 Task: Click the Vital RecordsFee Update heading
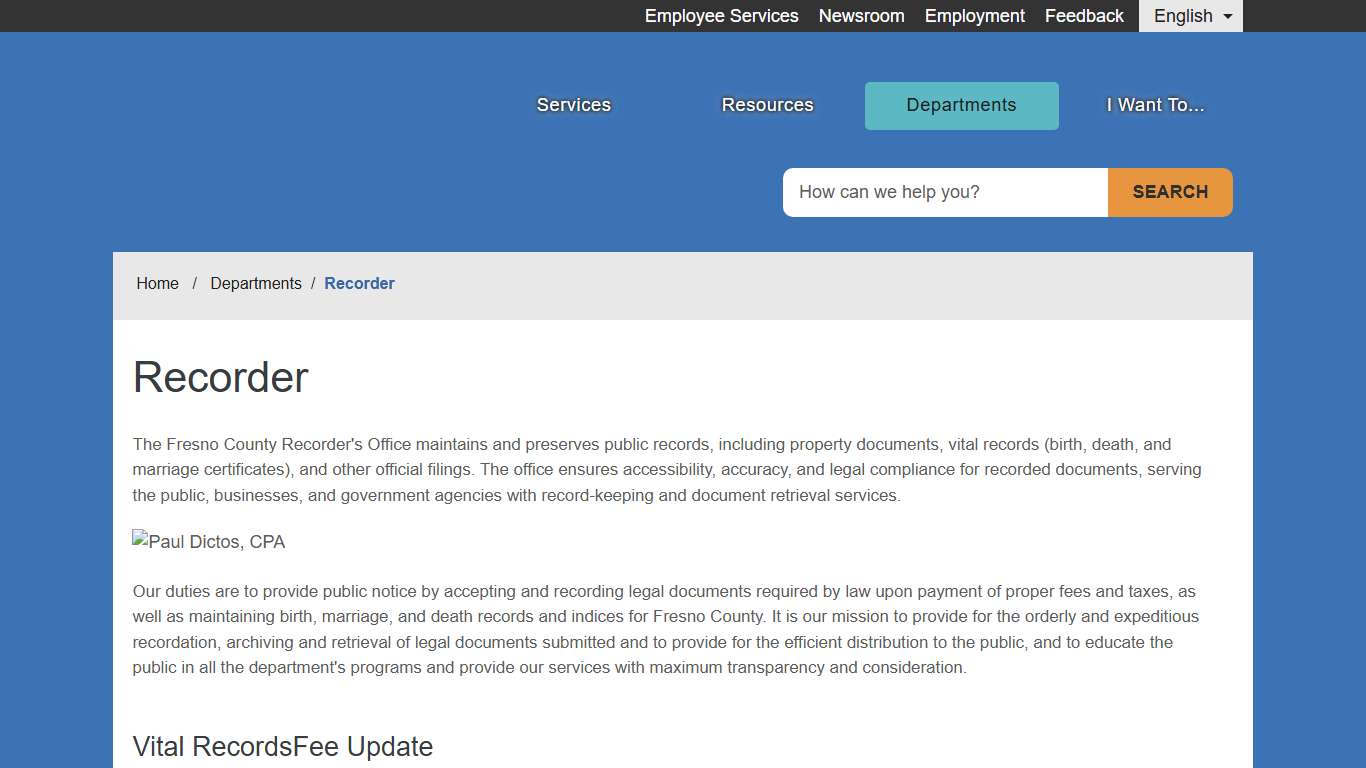tap(283, 747)
